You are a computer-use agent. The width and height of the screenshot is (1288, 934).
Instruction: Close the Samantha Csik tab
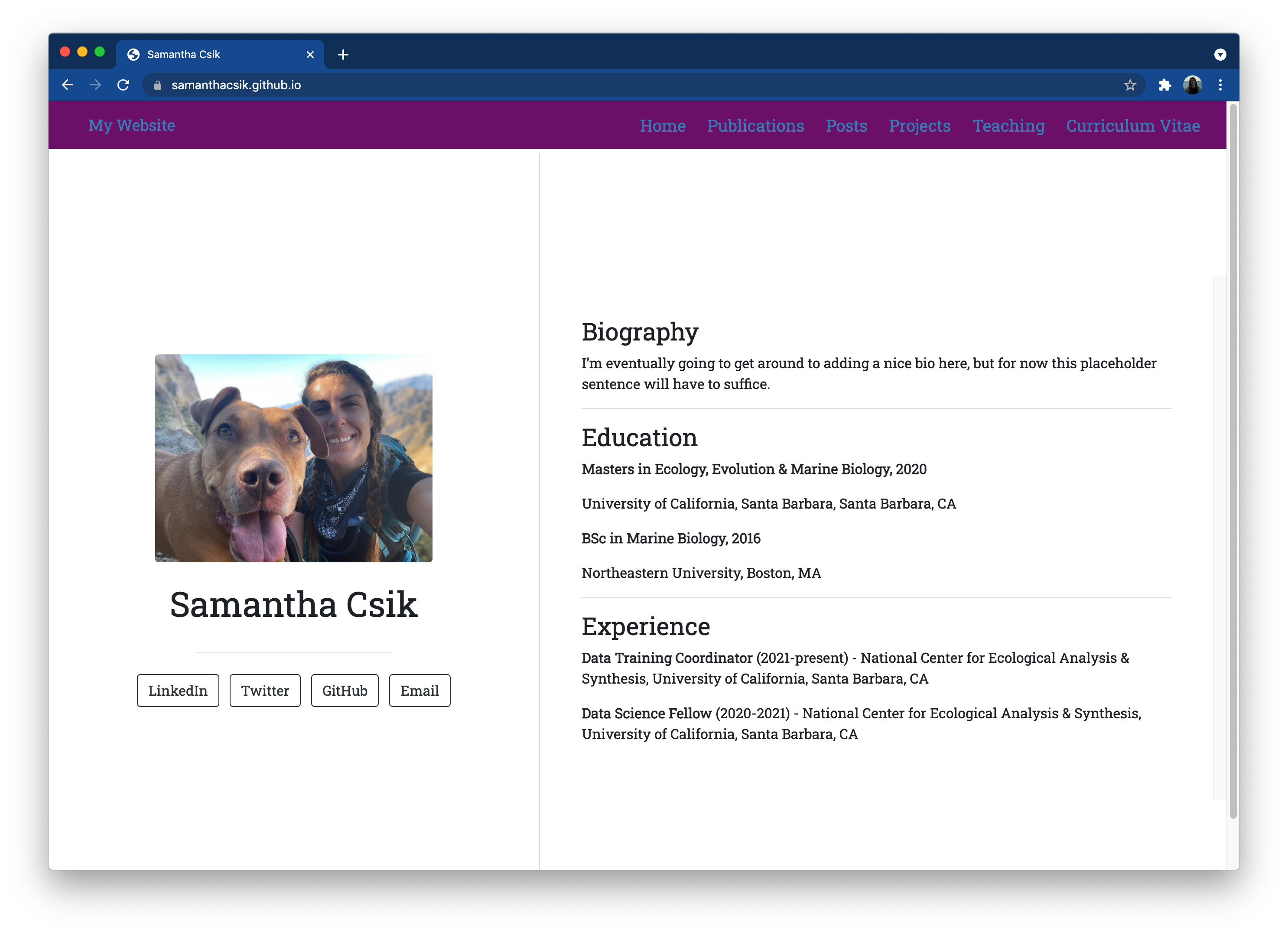[310, 55]
